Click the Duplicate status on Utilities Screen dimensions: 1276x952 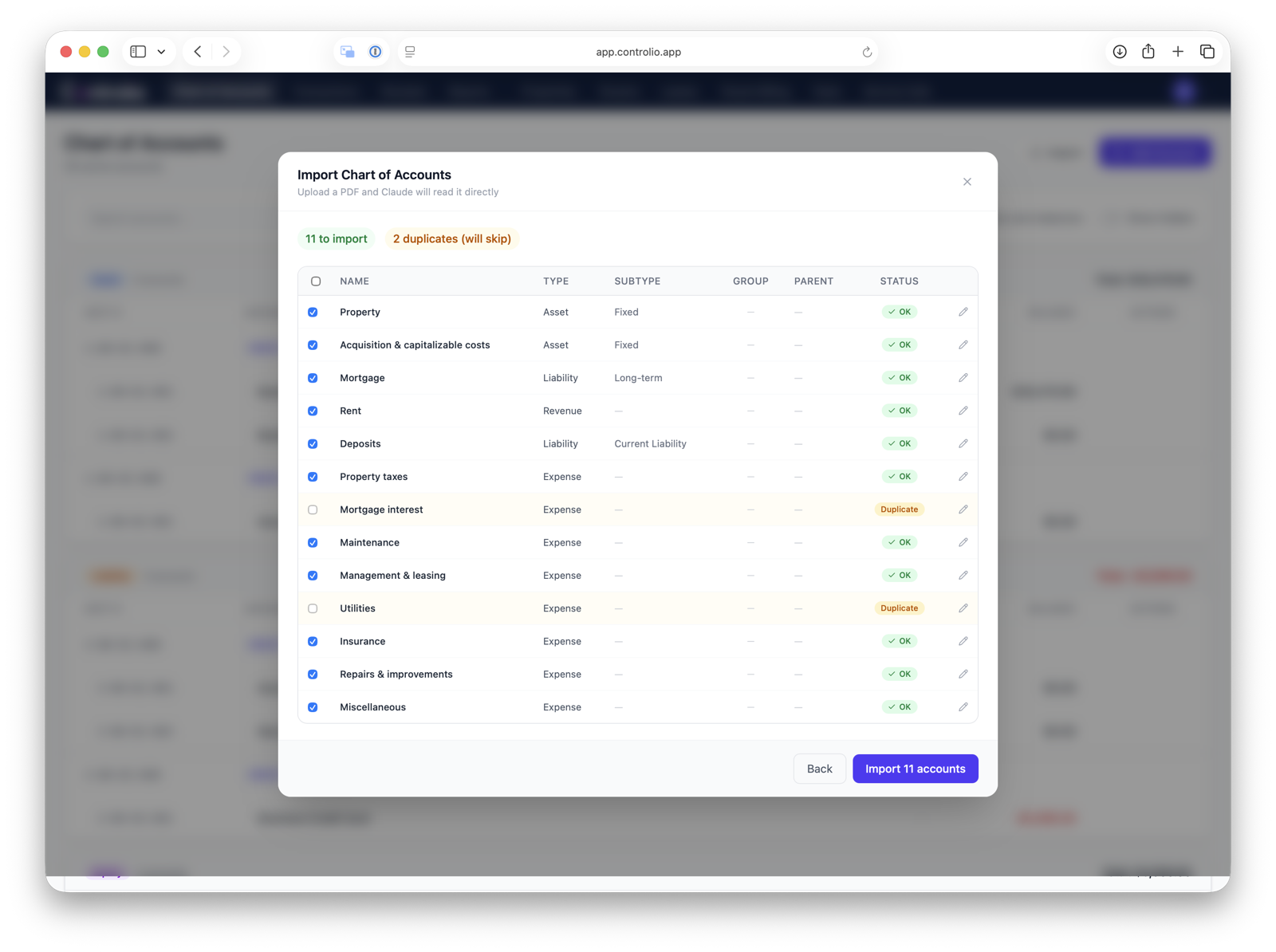point(899,608)
